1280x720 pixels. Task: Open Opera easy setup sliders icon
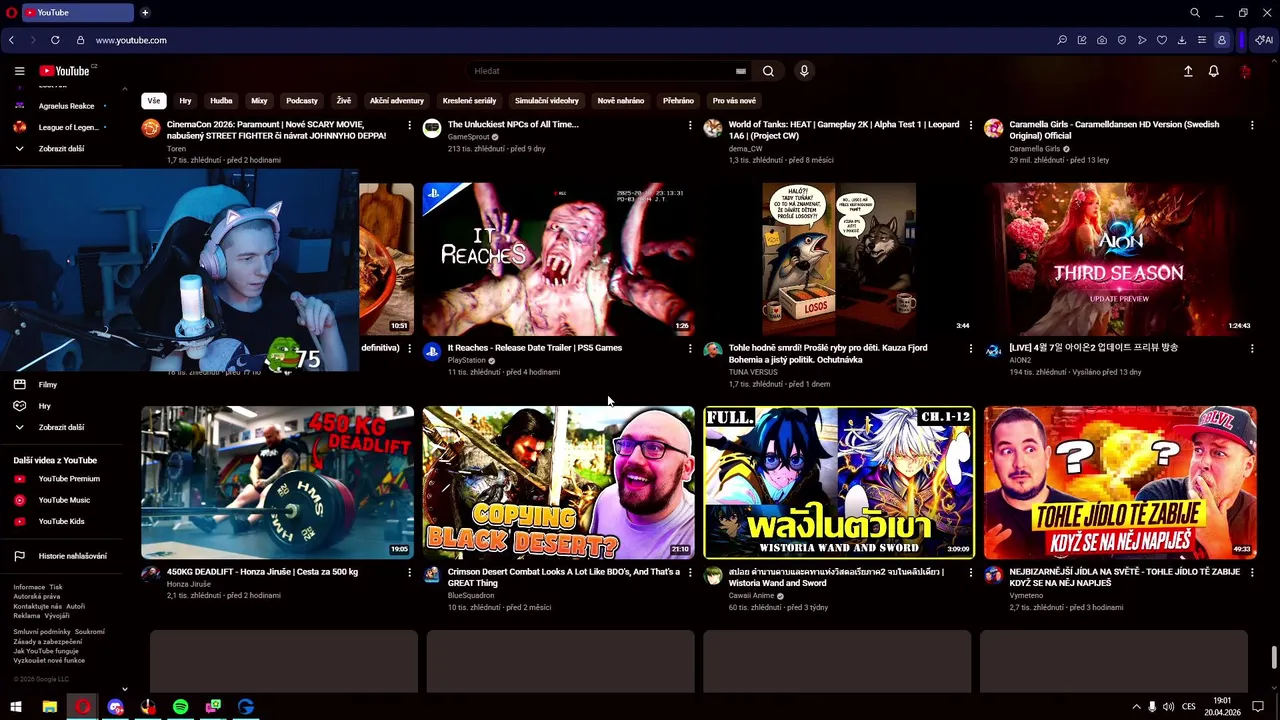click(x=1202, y=40)
